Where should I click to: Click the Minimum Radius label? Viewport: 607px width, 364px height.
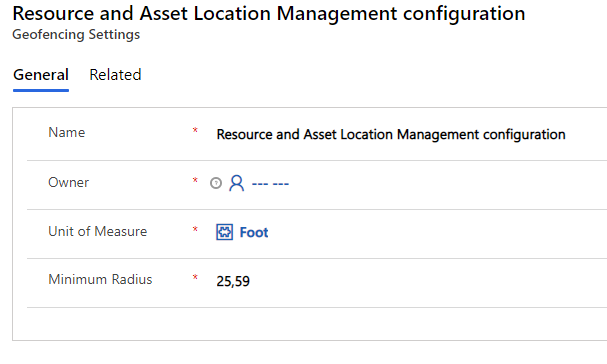pos(100,279)
